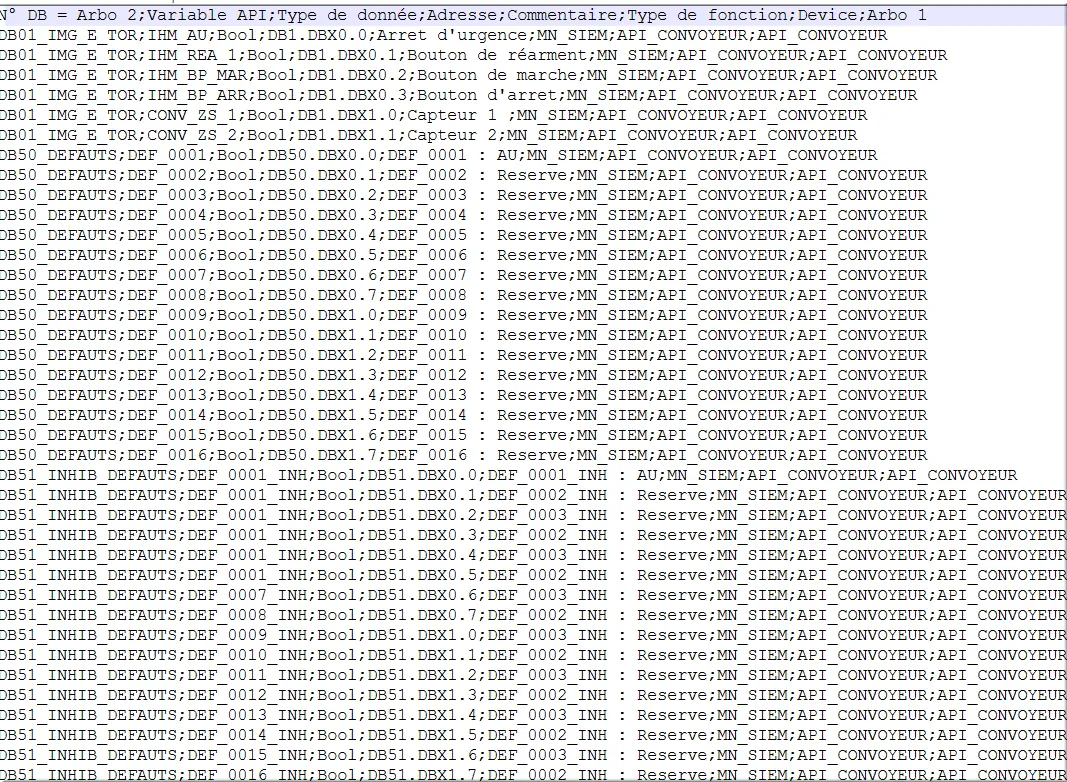Image resolution: width=1067 pixels, height=782 pixels.
Task: Click address "DB1.DBX0.2"
Action: (x=357, y=75)
